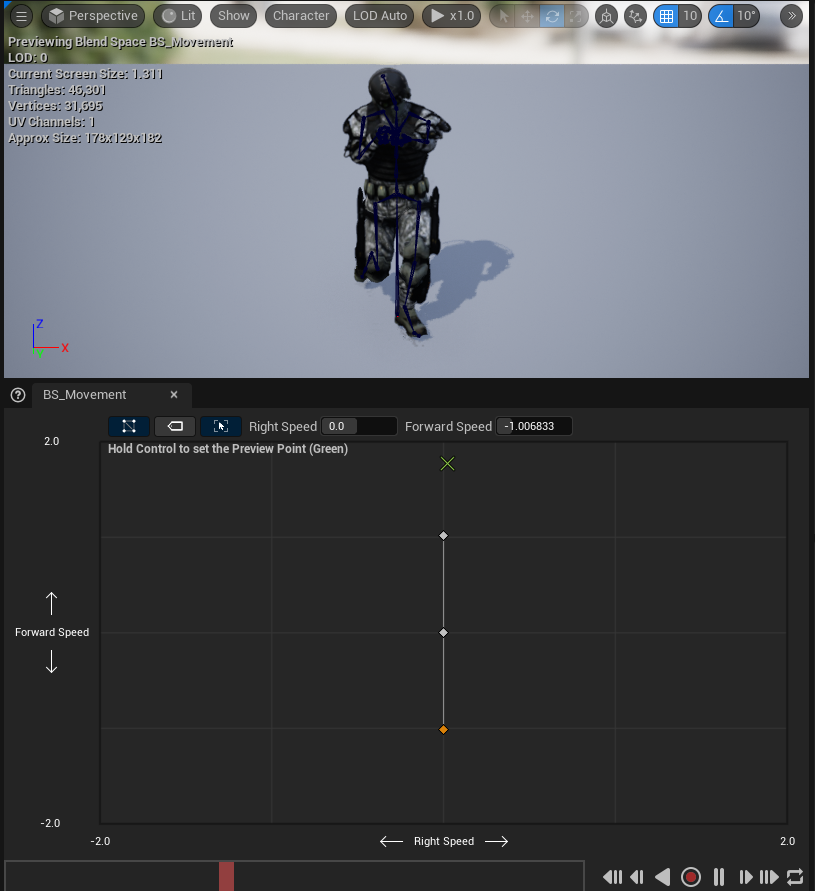The width and height of the screenshot is (815, 891).
Task: Click the fit view to grid icon
Action: [x=129, y=425]
